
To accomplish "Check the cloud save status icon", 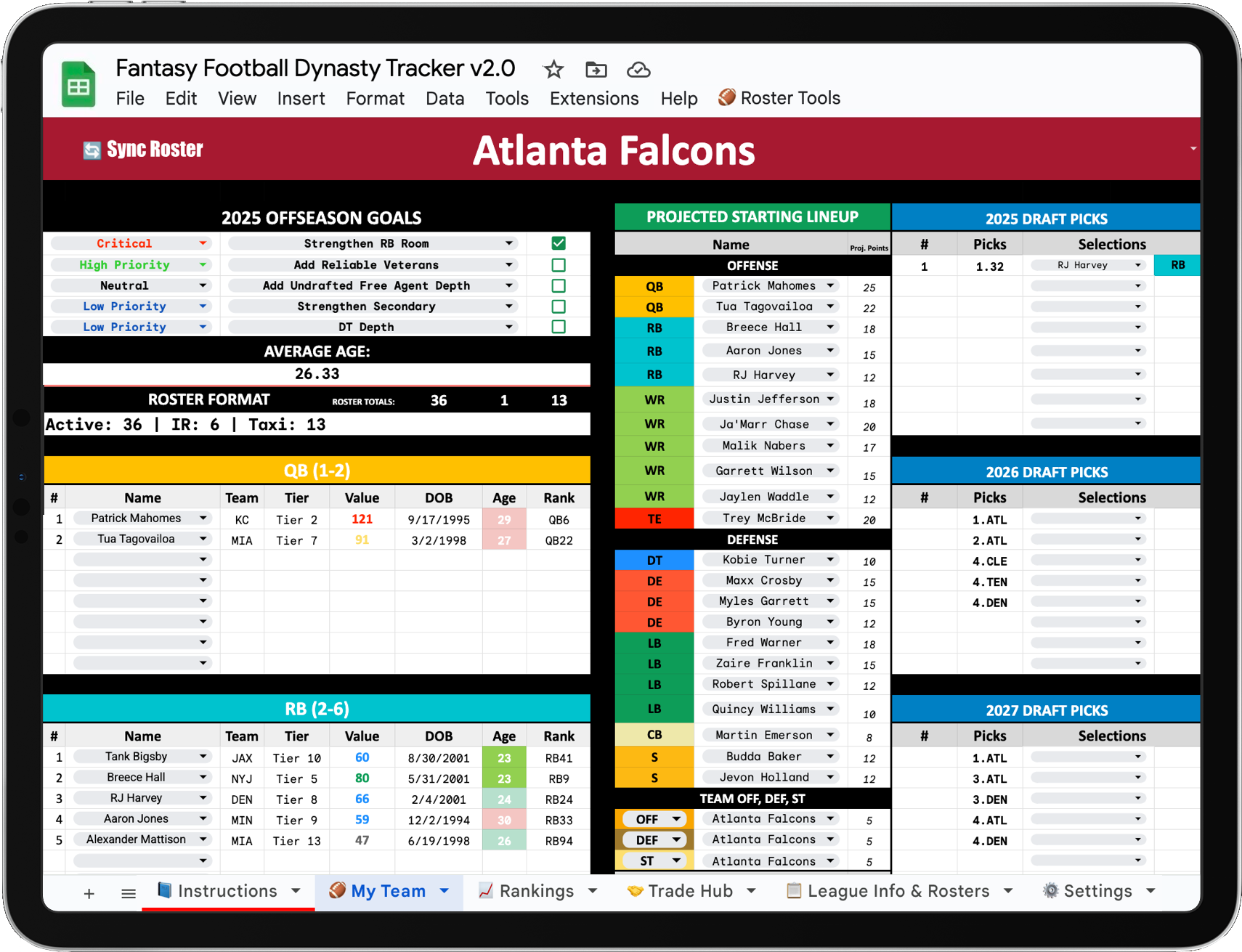I will 638,70.
